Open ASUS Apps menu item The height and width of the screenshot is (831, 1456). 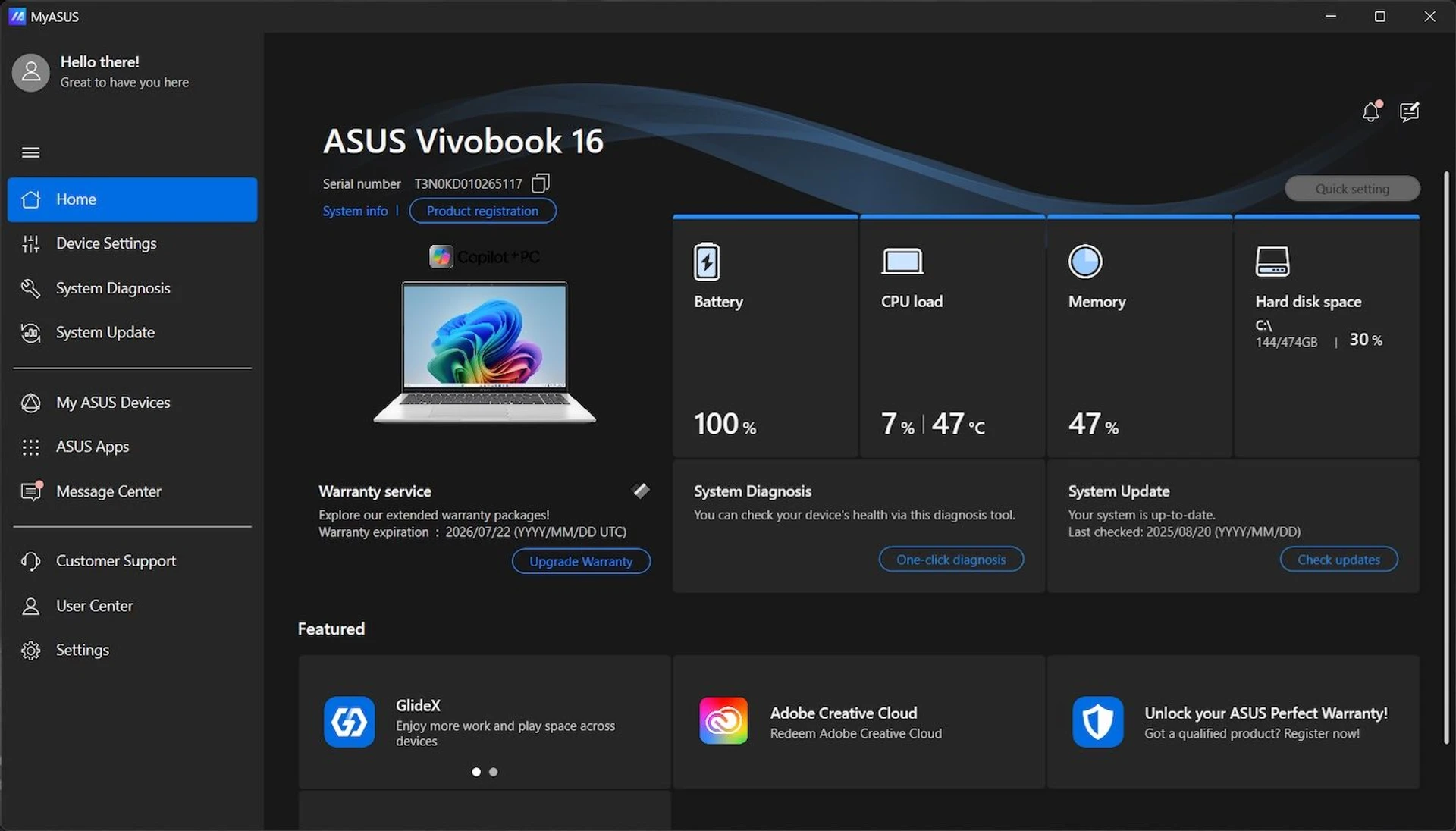[x=133, y=447]
